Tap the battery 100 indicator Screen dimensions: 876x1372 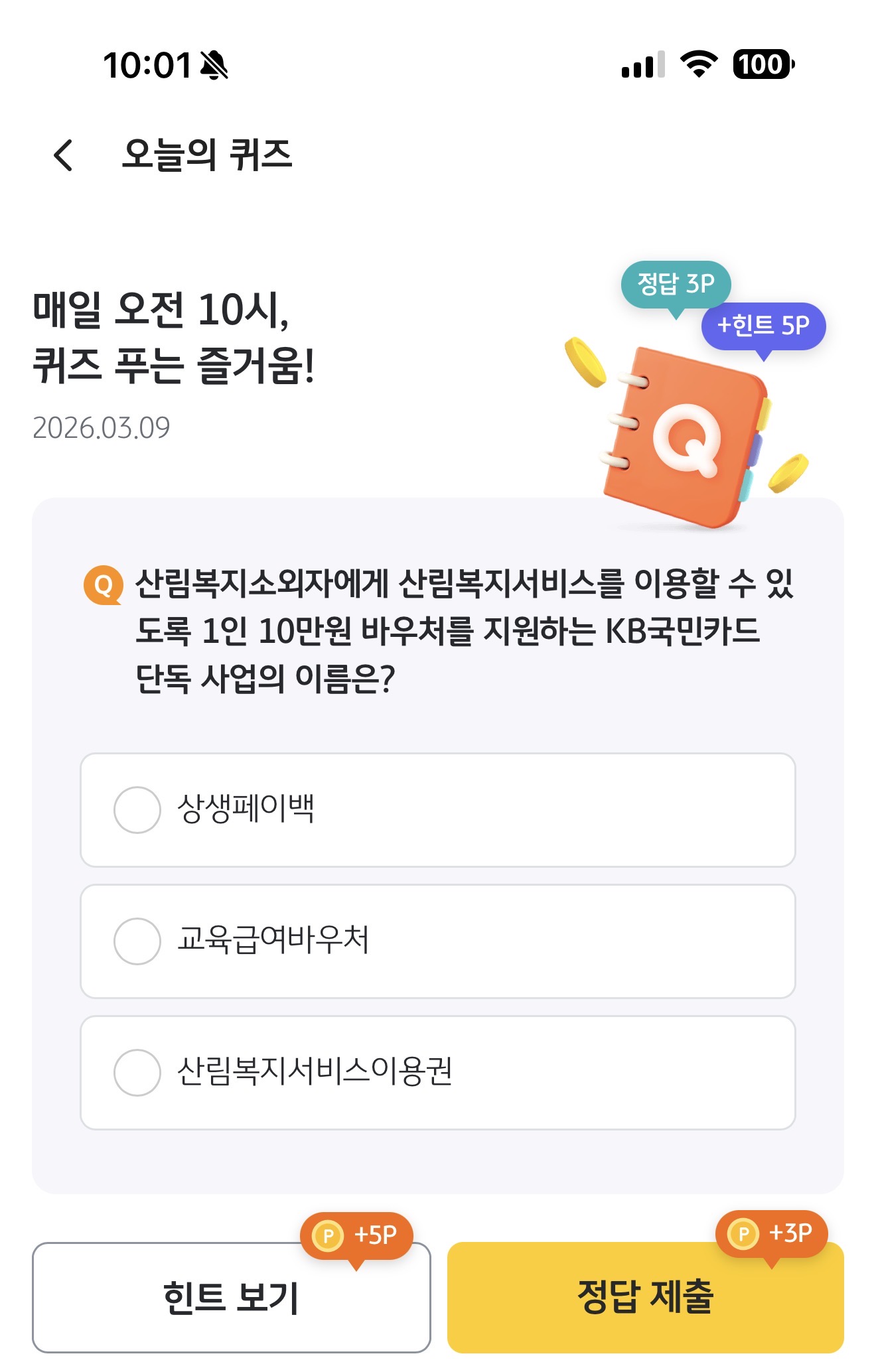[763, 64]
